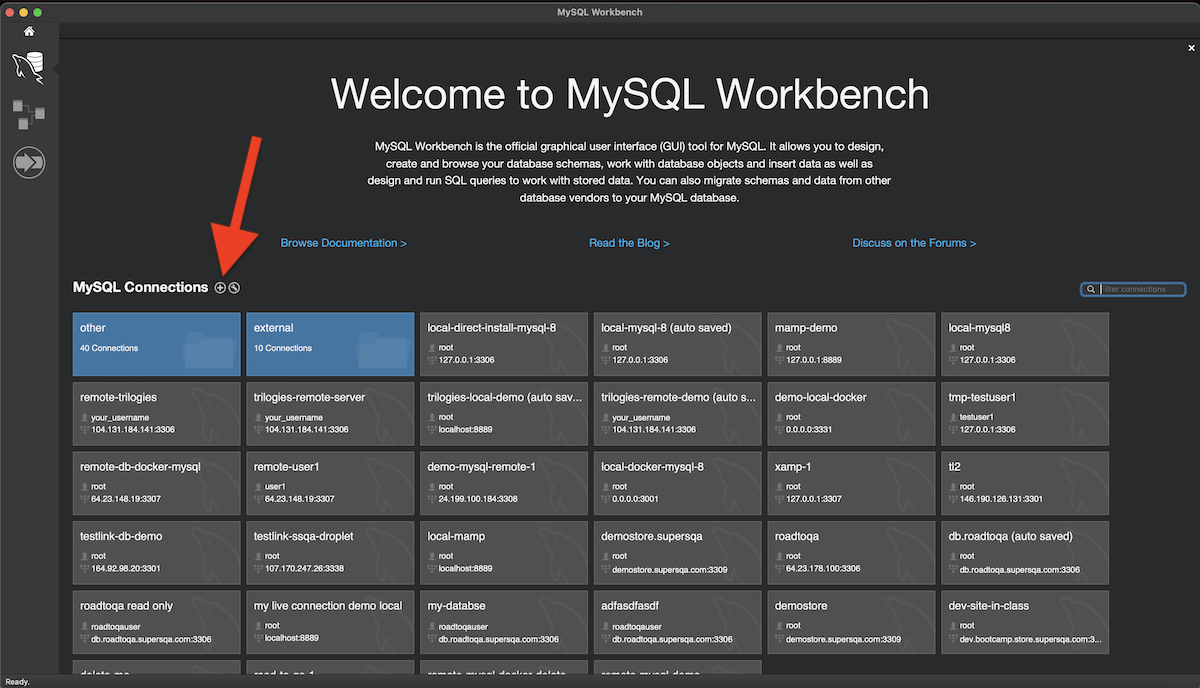Click the home icon in the sidebar

(29, 31)
